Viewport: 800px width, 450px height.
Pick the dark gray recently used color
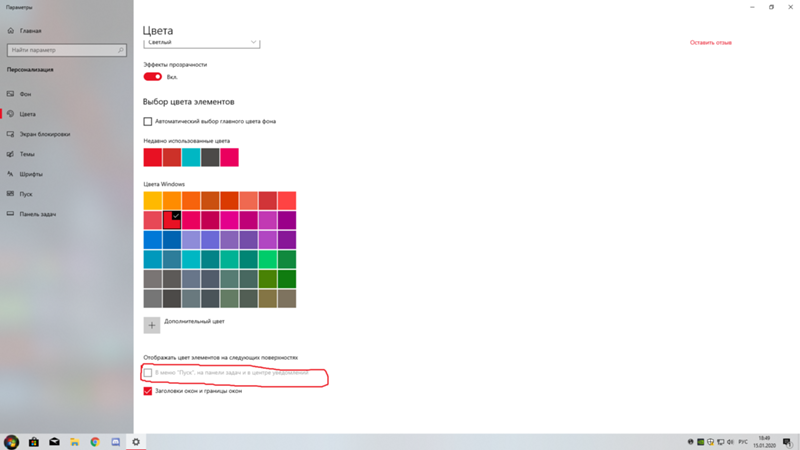210,157
